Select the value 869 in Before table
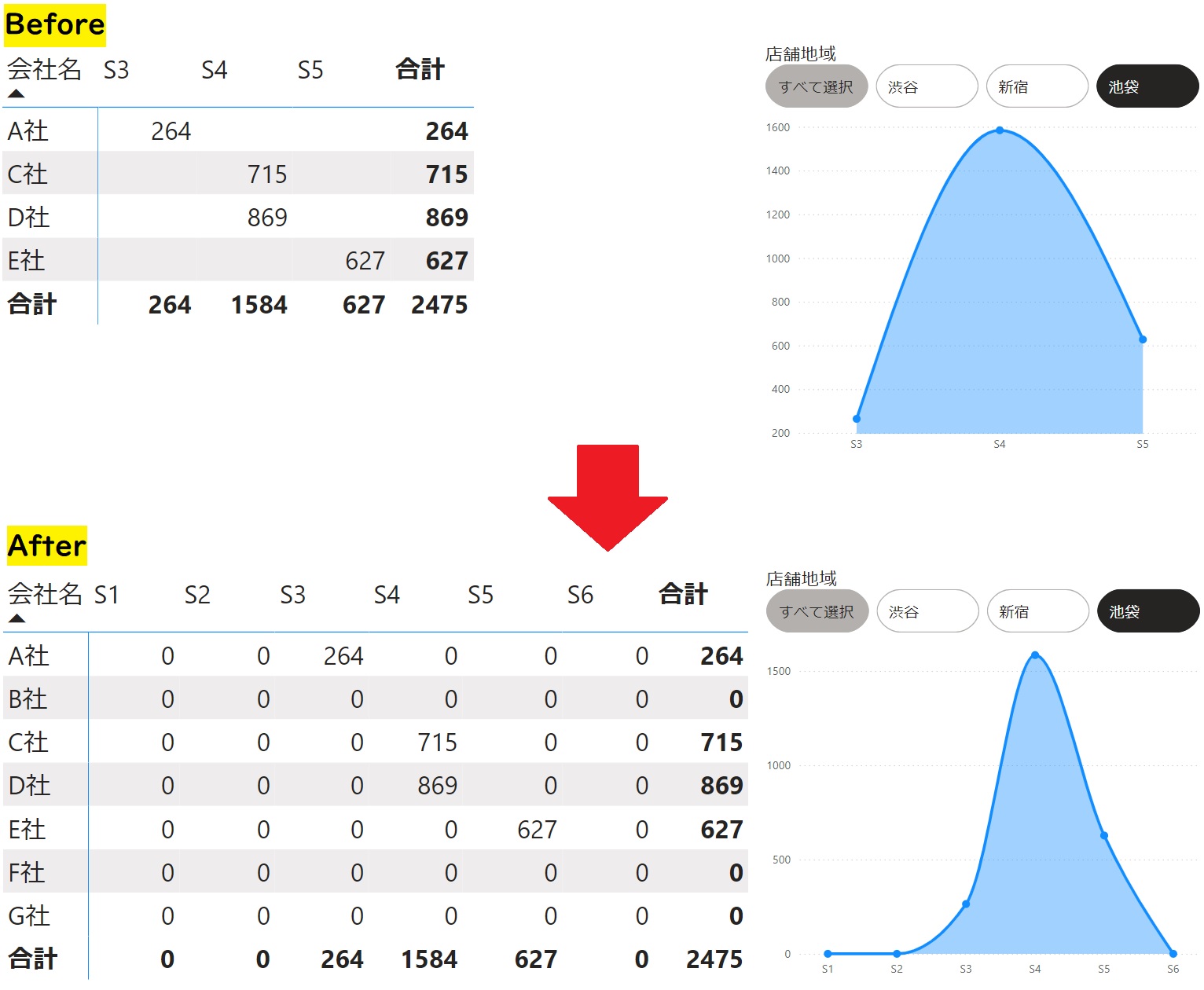The width and height of the screenshot is (1204, 990). coord(267,218)
